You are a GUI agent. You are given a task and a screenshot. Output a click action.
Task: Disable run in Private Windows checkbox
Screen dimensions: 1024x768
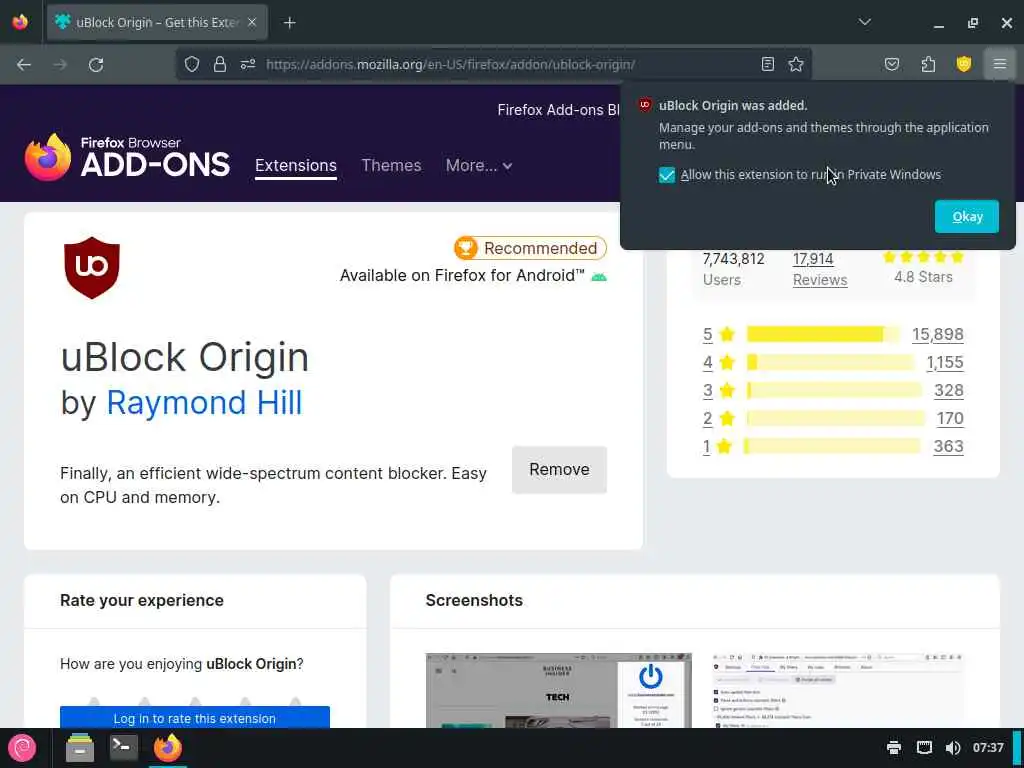(x=667, y=175)
